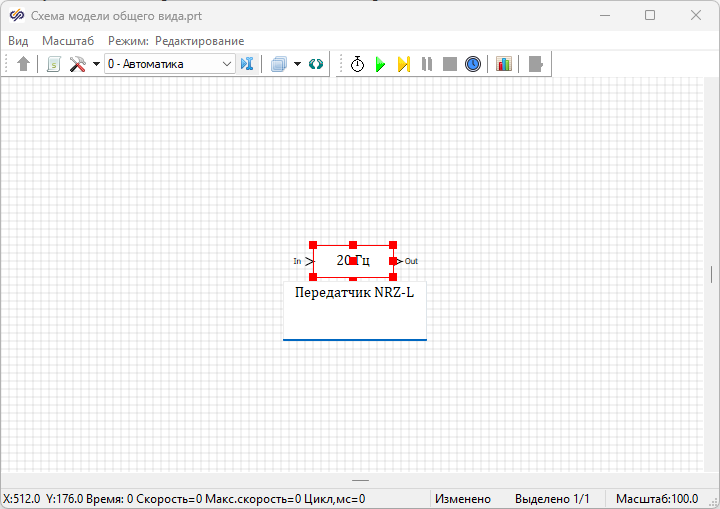The image size is (720, 509).
Task: Expand the tools icon dropdown arrow
Action: (x=96, y=64)
